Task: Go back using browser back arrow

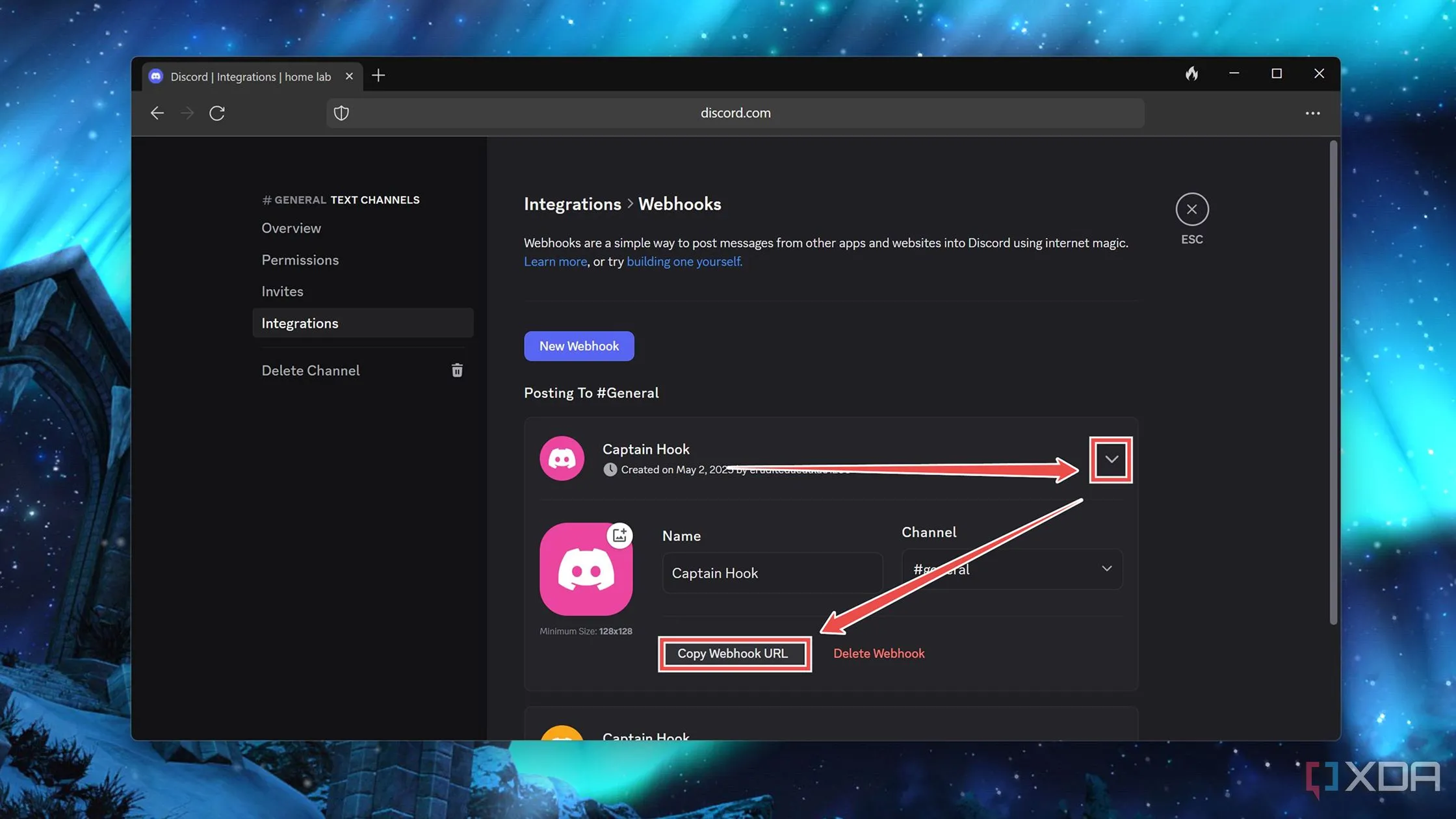Action: (x=157, y=113)
